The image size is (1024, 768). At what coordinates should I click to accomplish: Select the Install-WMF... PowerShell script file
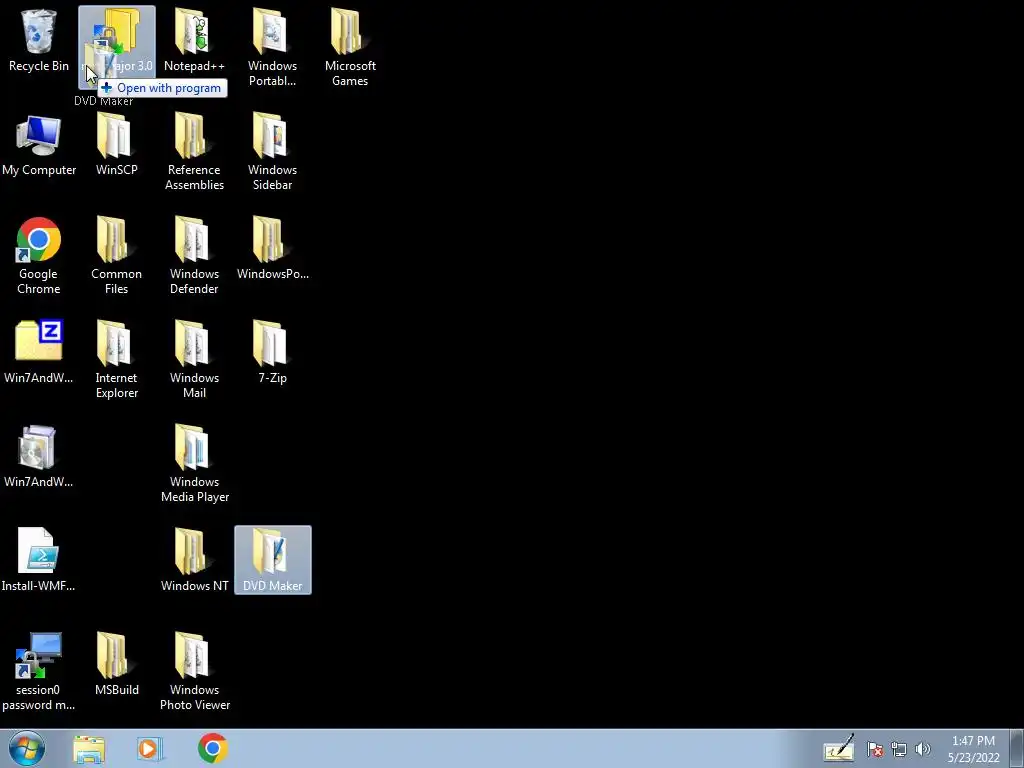[x=39, y=560]
